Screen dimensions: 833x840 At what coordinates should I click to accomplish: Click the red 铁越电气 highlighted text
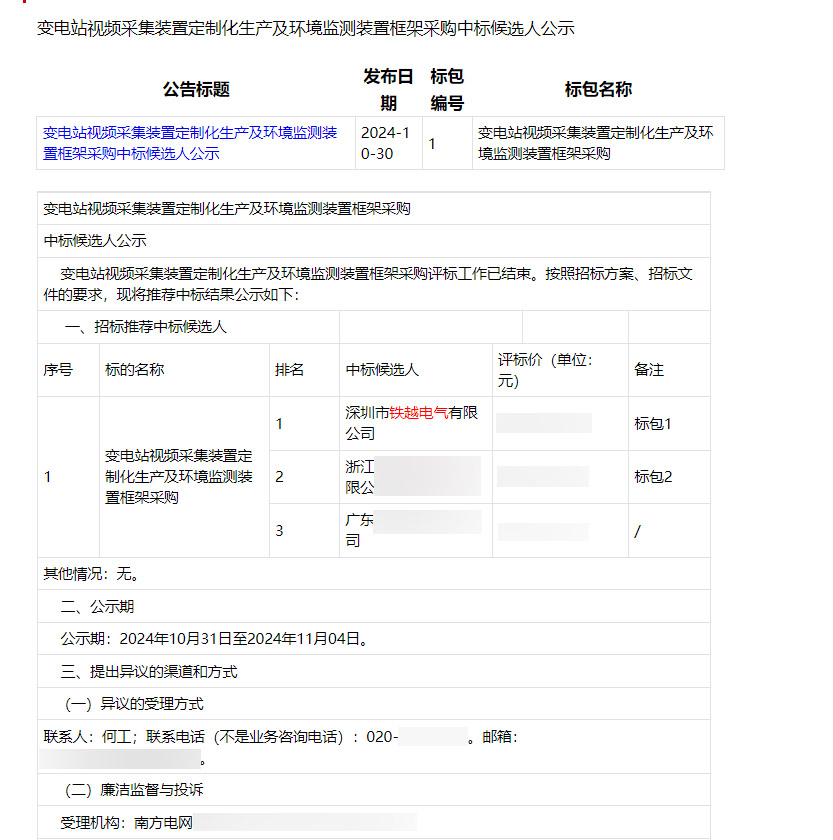[418, 412]
